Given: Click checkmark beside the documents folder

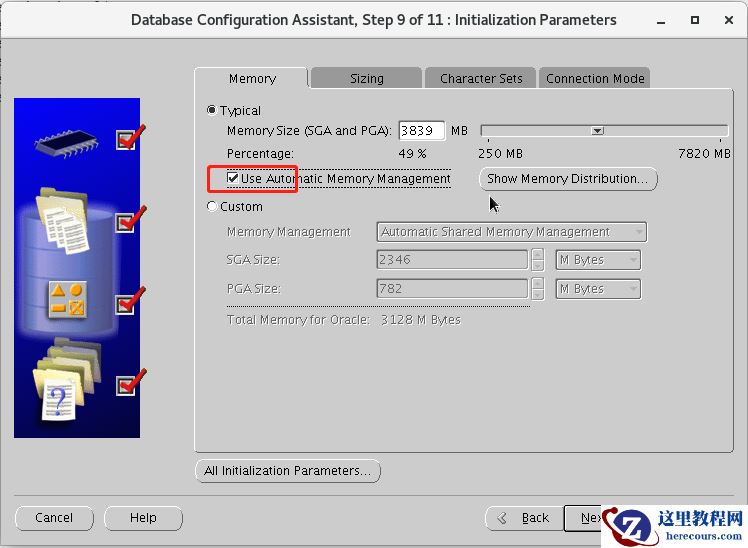Looking at the screenshot, I should click(130, 220).
